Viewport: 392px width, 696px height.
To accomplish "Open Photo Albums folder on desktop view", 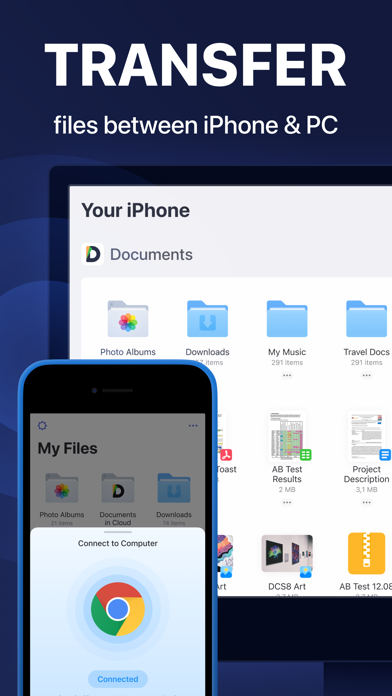I will click(x=128, y=319).
